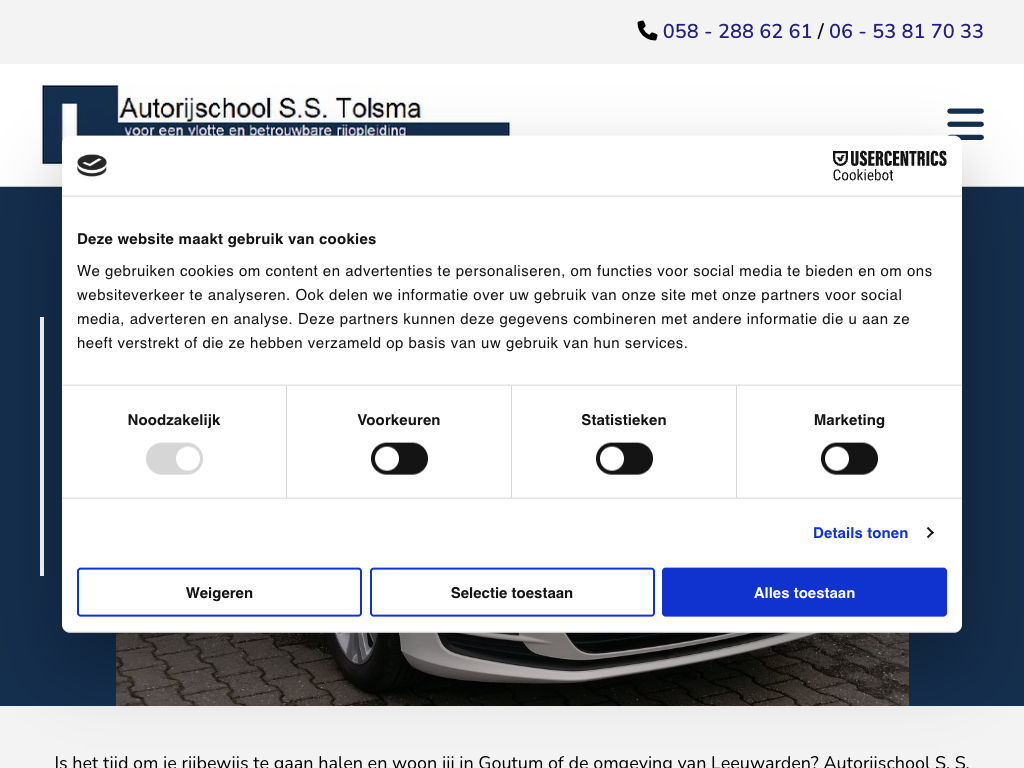Call the landline number 058 - 288 62 61
Image resolution: width=1024 pixels, height=768 pixels.
coord(737,31)
